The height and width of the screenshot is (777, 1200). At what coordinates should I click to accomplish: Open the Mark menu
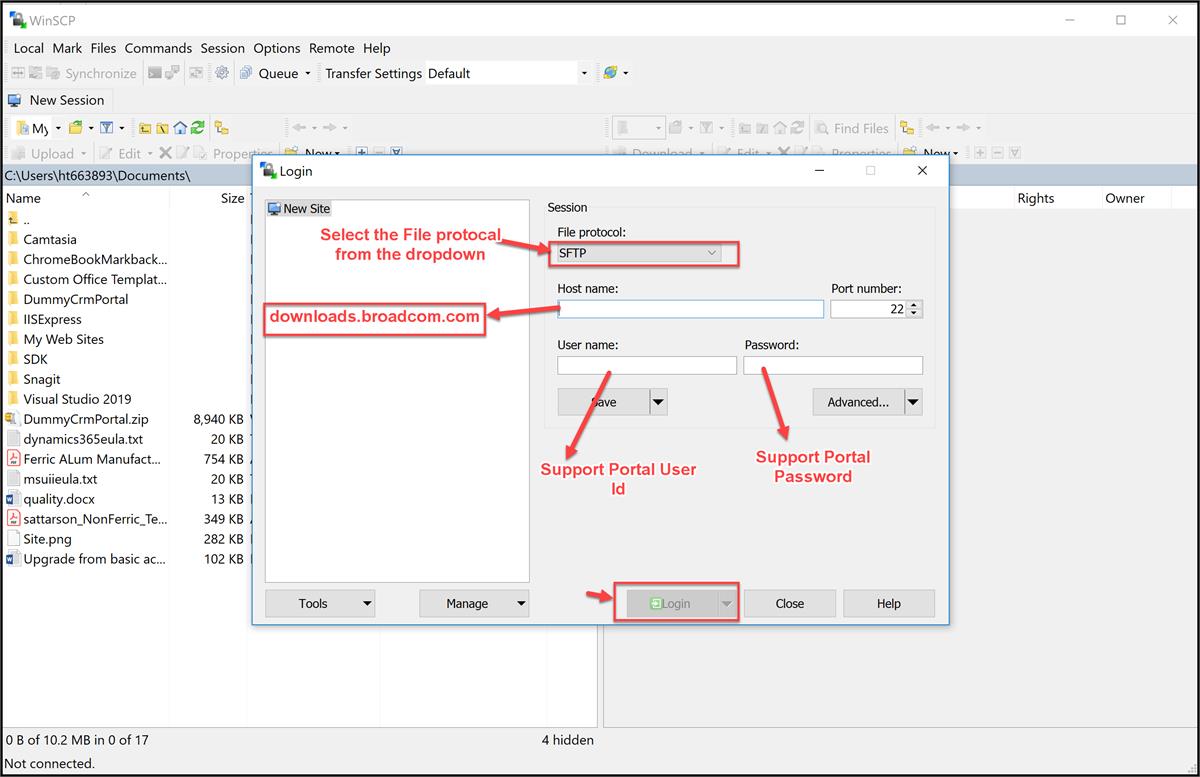(x=68, y=48)
